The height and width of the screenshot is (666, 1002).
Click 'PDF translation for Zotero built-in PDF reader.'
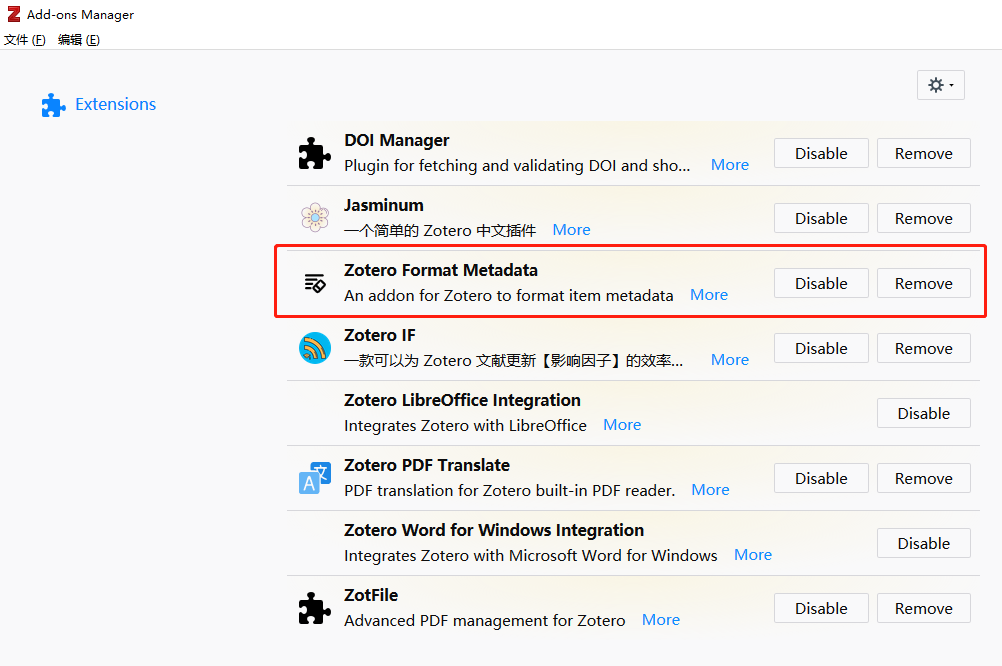[509, 491]
